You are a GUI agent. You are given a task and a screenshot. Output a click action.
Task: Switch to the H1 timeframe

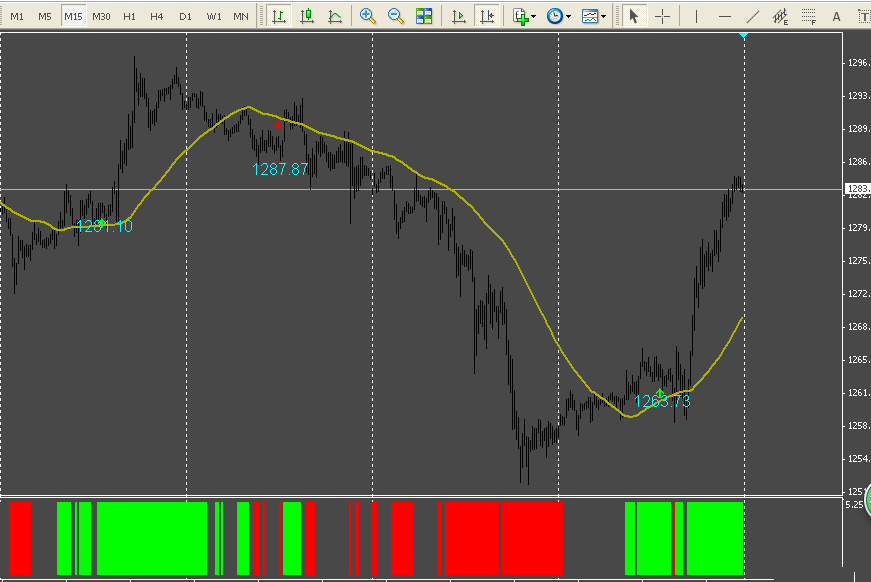coord(129,16)
